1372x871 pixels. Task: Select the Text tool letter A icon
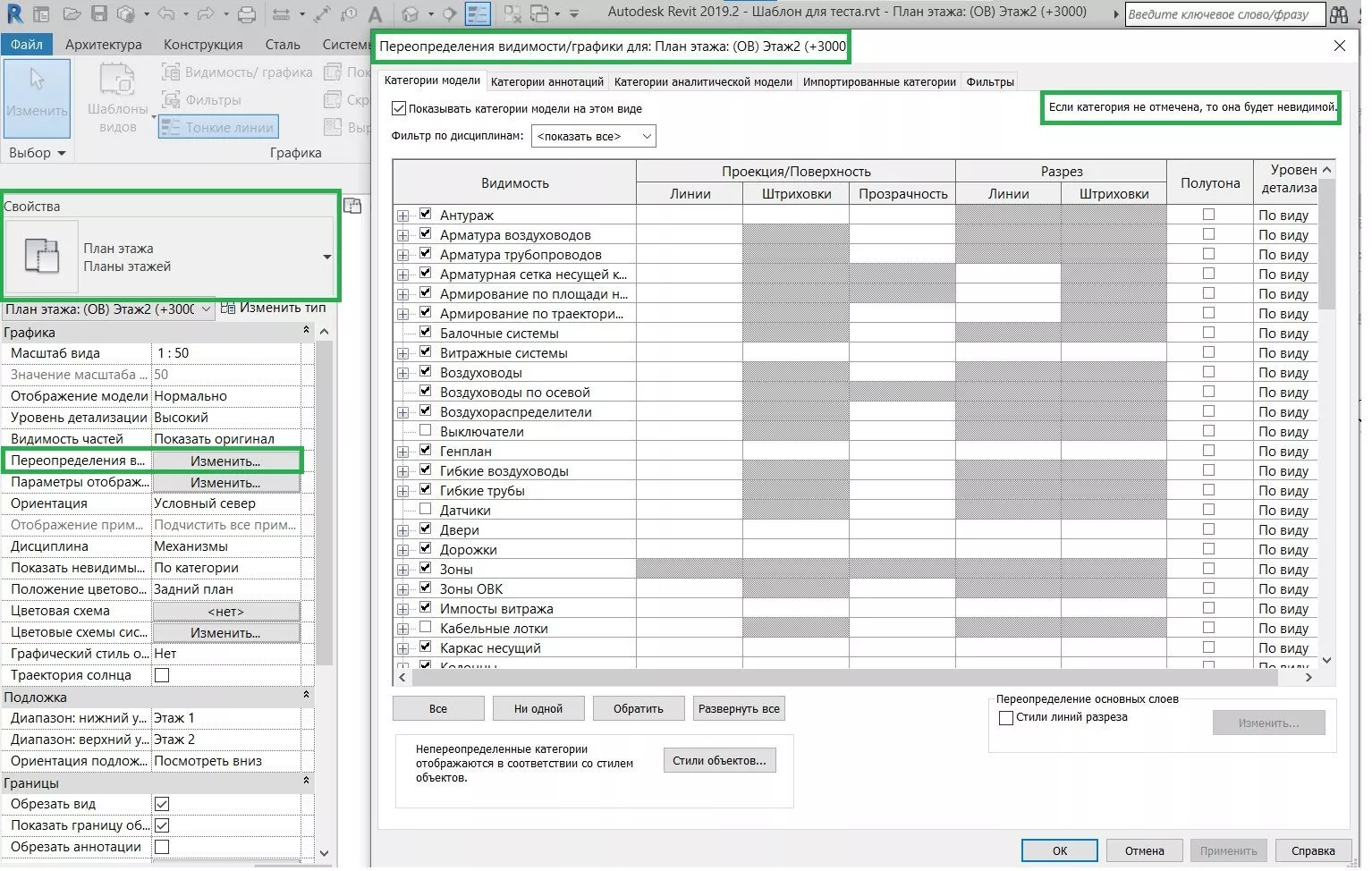click(x=376, y=13)
